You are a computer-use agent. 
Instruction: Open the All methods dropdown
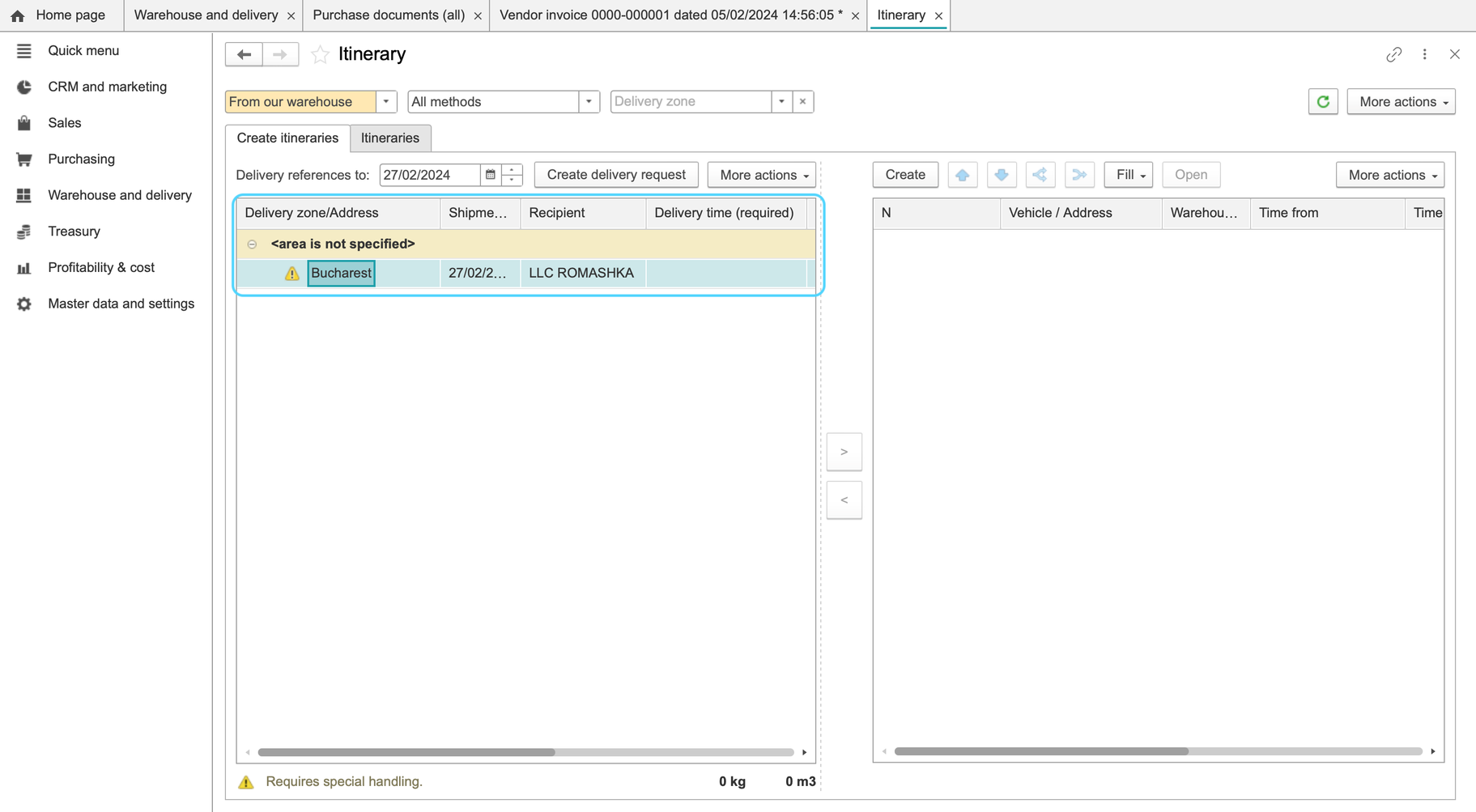pyautogui.click(x=589, y=102)
